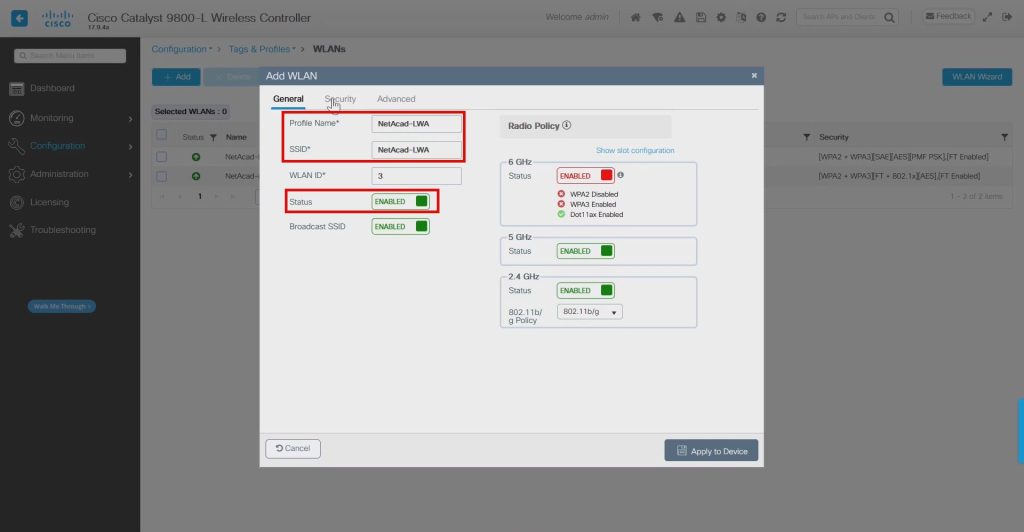Click the Troubleshooting tools icon
Screen dimensions: 1024x532
coord(17,230)
